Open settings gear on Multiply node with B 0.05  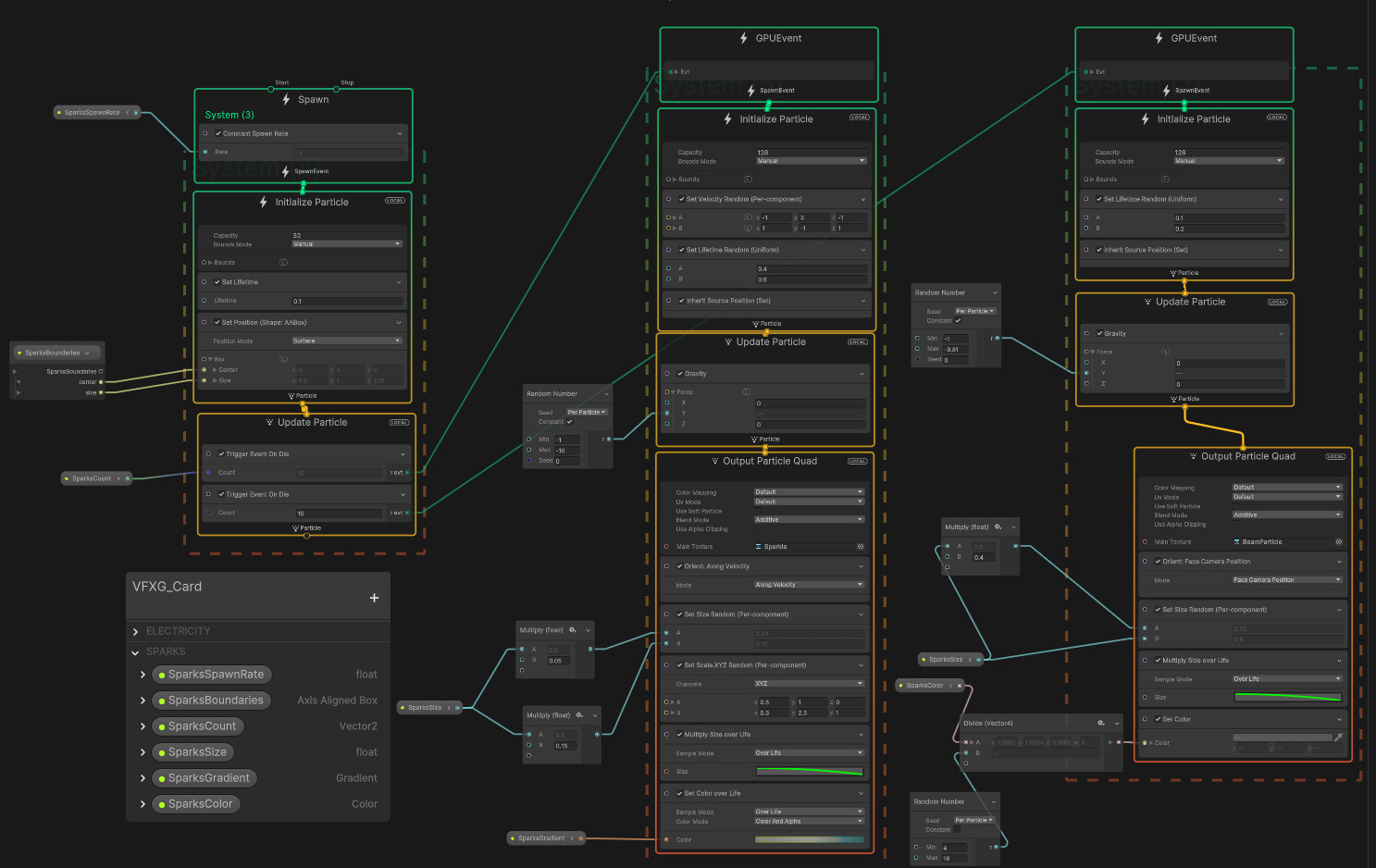click(573, 630)
